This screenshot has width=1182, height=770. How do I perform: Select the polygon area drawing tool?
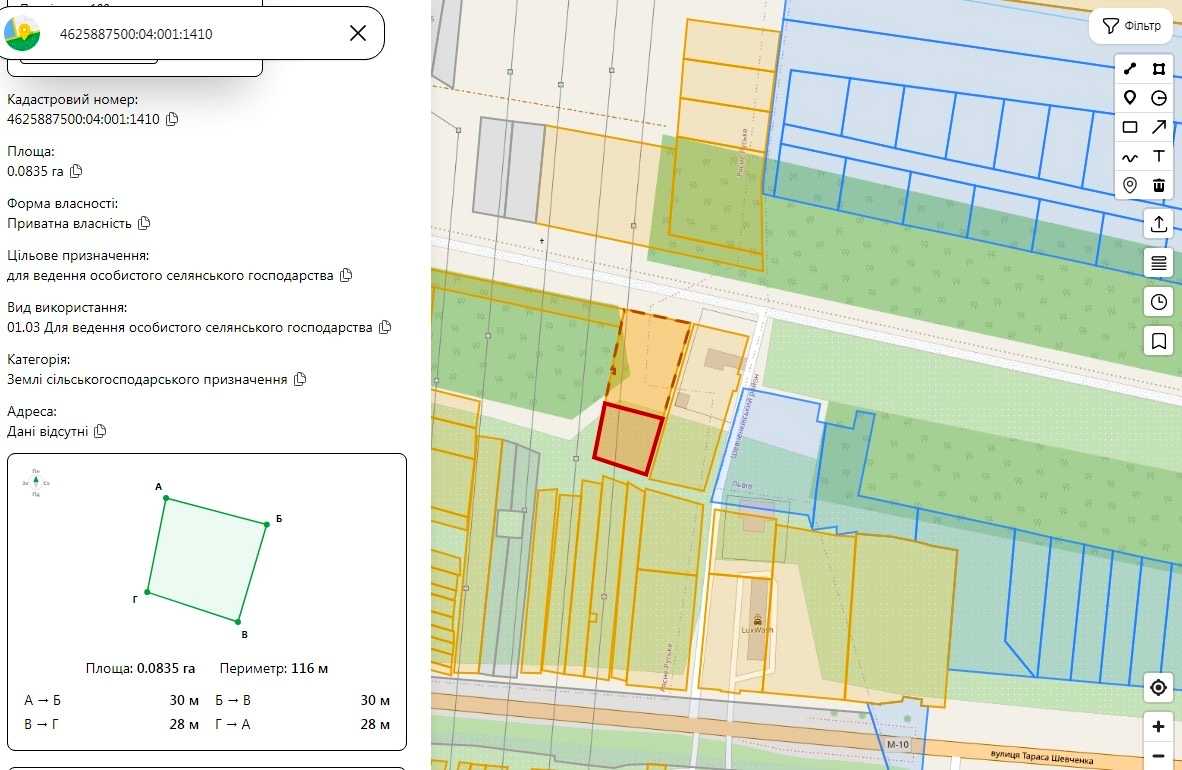[x=1159, y=69]
